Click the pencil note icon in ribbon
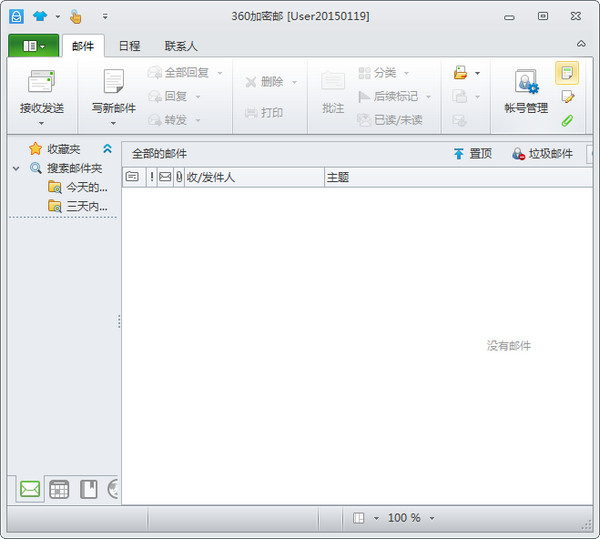This screenshot has height=539, width=600. pos(567,97)
